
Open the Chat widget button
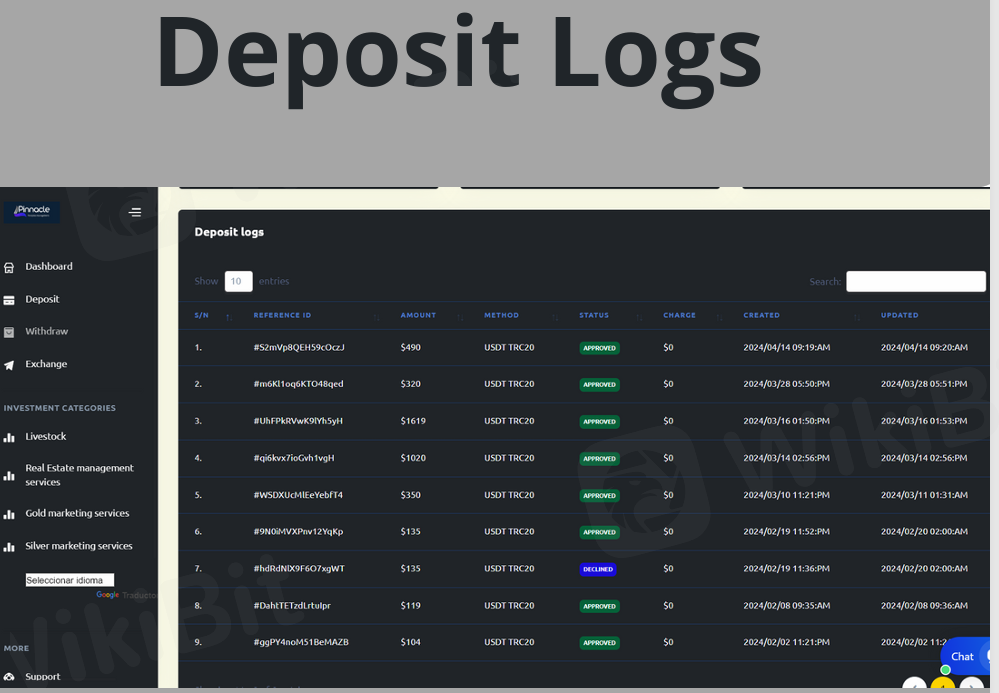pyautogui.click(x=963, y=656)
